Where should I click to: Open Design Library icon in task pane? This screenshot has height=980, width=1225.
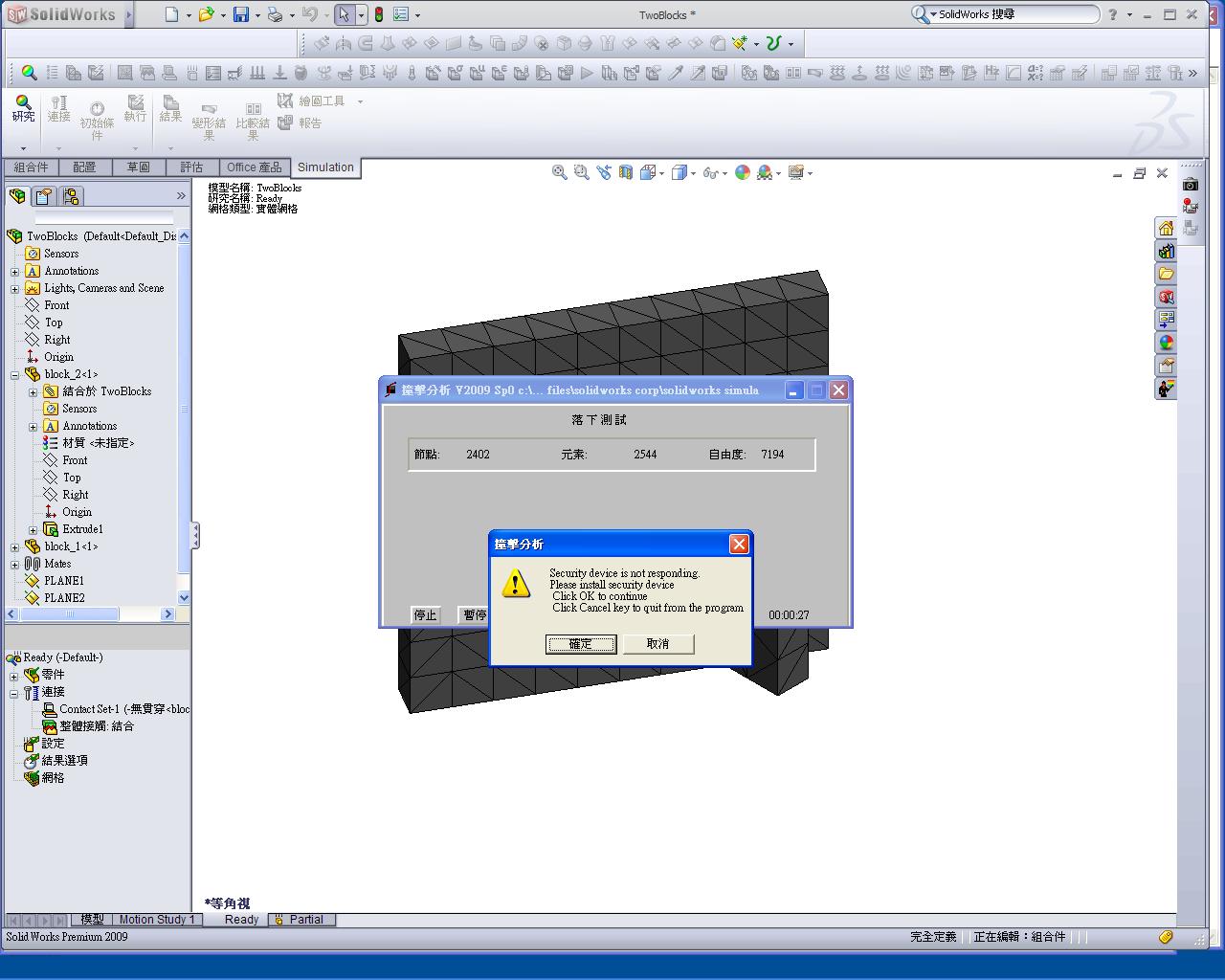click(1166, 251)
